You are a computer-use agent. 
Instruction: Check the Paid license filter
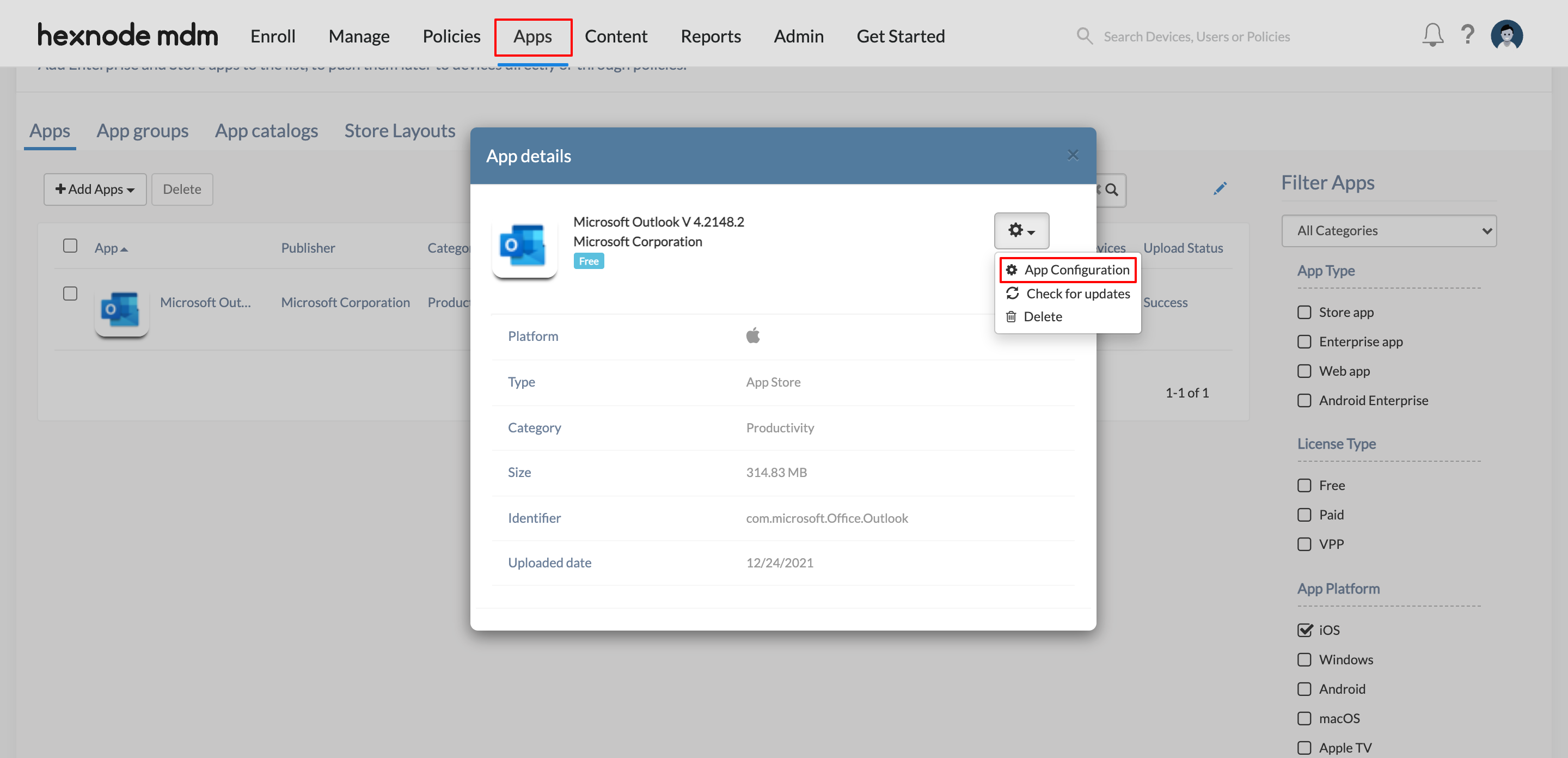(1304, 515)
